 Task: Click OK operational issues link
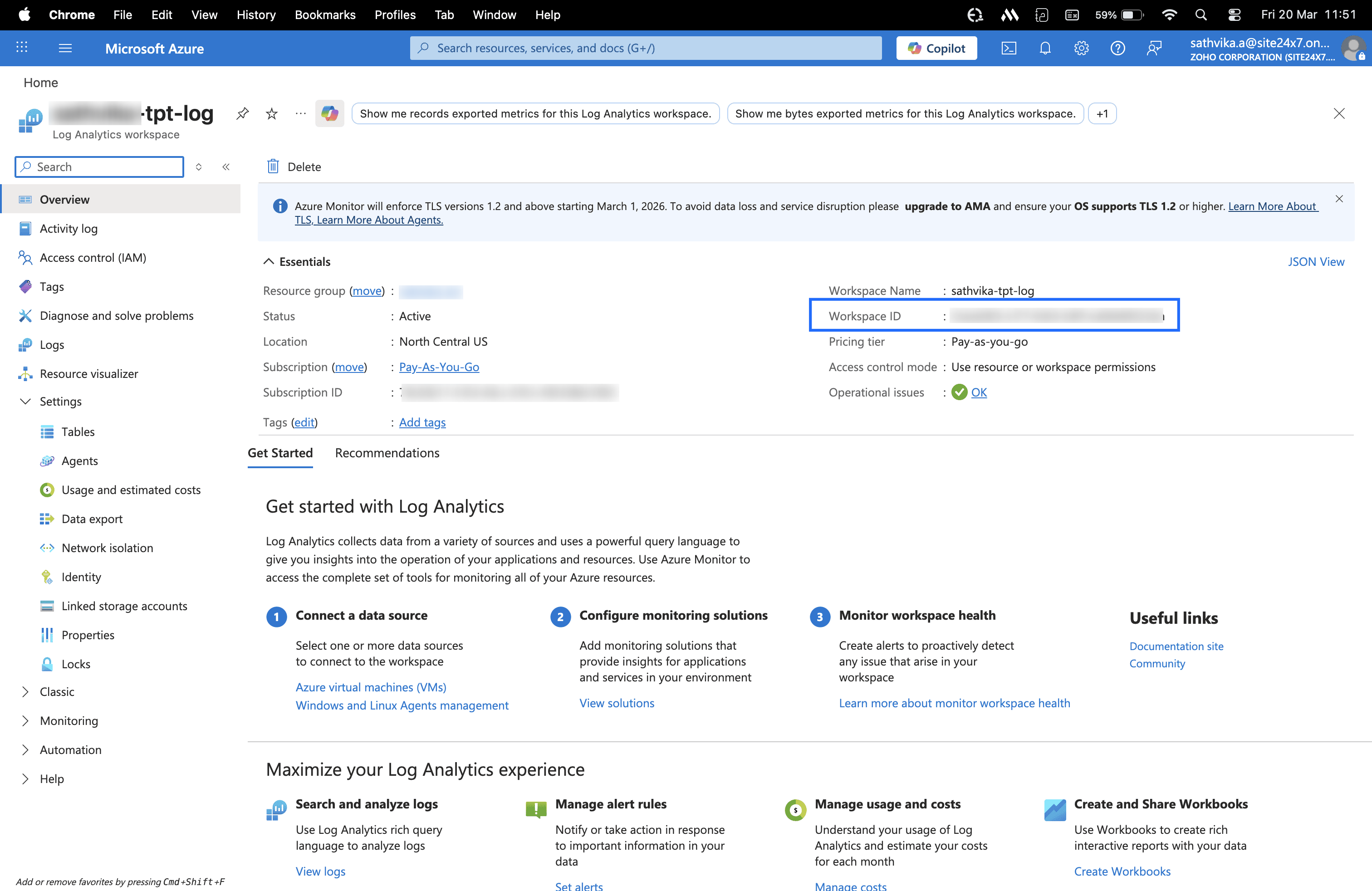tap(979, 392)
